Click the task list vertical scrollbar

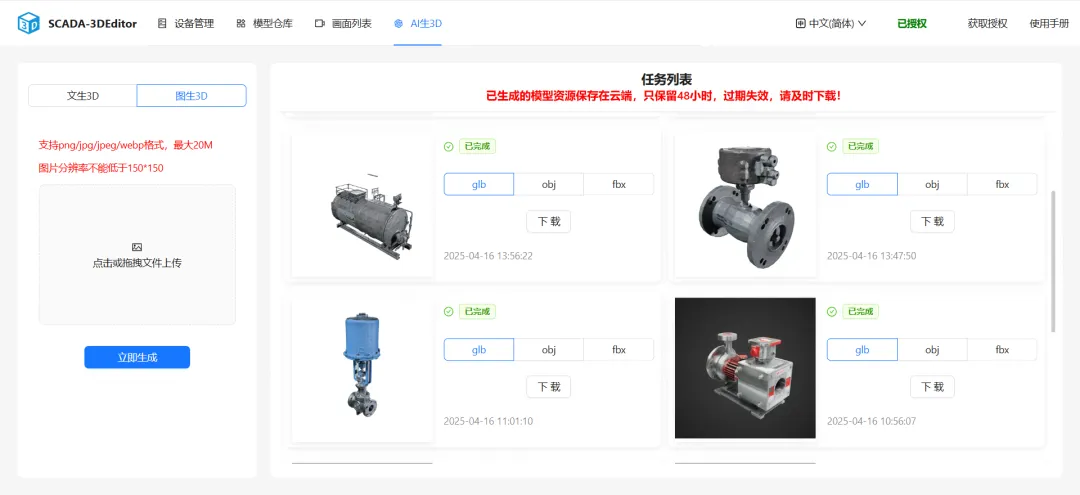tap(1052, 262)
